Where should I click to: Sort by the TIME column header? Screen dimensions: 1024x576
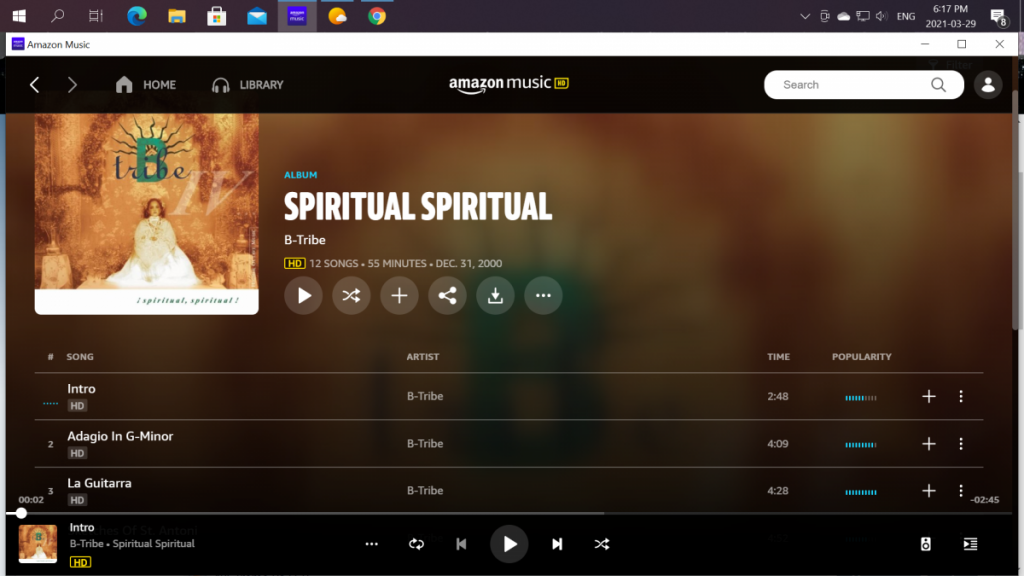pyautogui.click(x=778, y=357)
